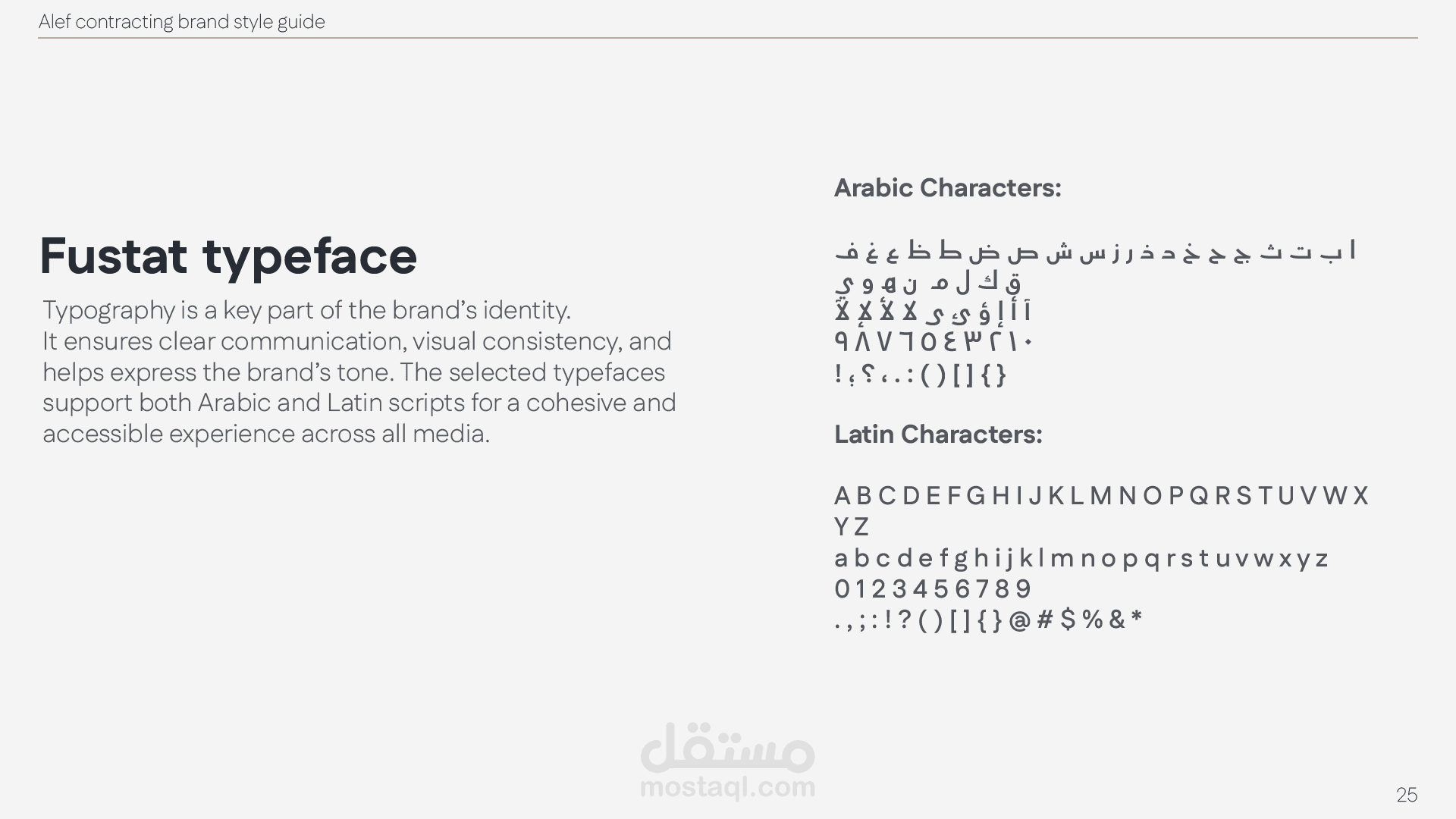Click the Latin punctuation and symbols row
Screen dimensions: 1456x819
pos(988,620)
